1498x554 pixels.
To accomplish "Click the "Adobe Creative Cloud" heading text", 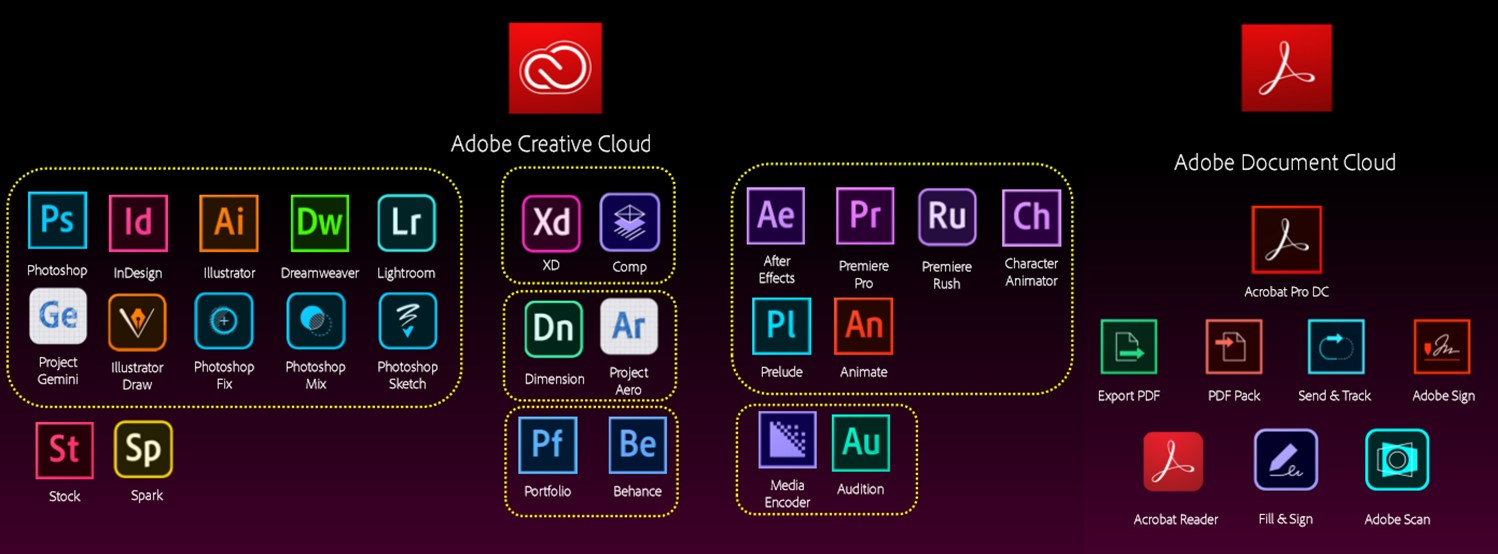I will coord(551,143).
